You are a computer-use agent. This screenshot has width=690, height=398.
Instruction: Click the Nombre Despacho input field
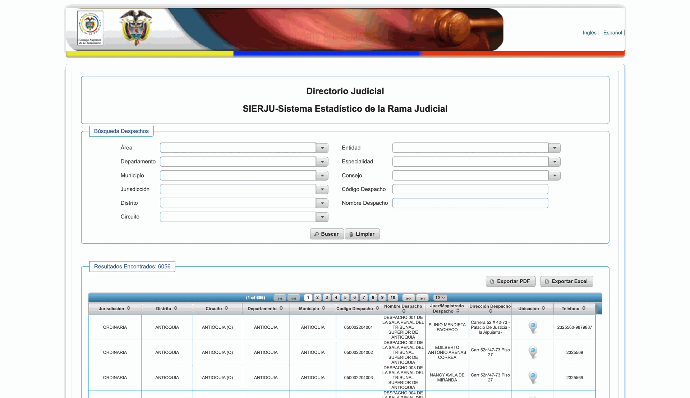tap(470, 203)
